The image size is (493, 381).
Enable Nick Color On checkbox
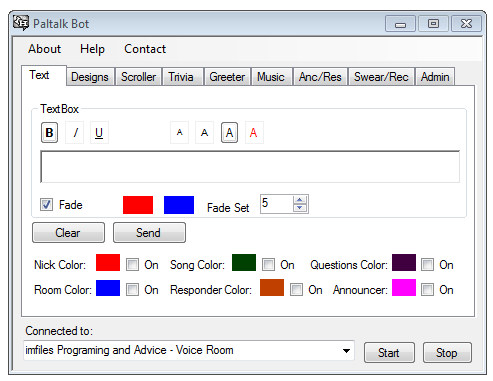[x=132, y=265]
